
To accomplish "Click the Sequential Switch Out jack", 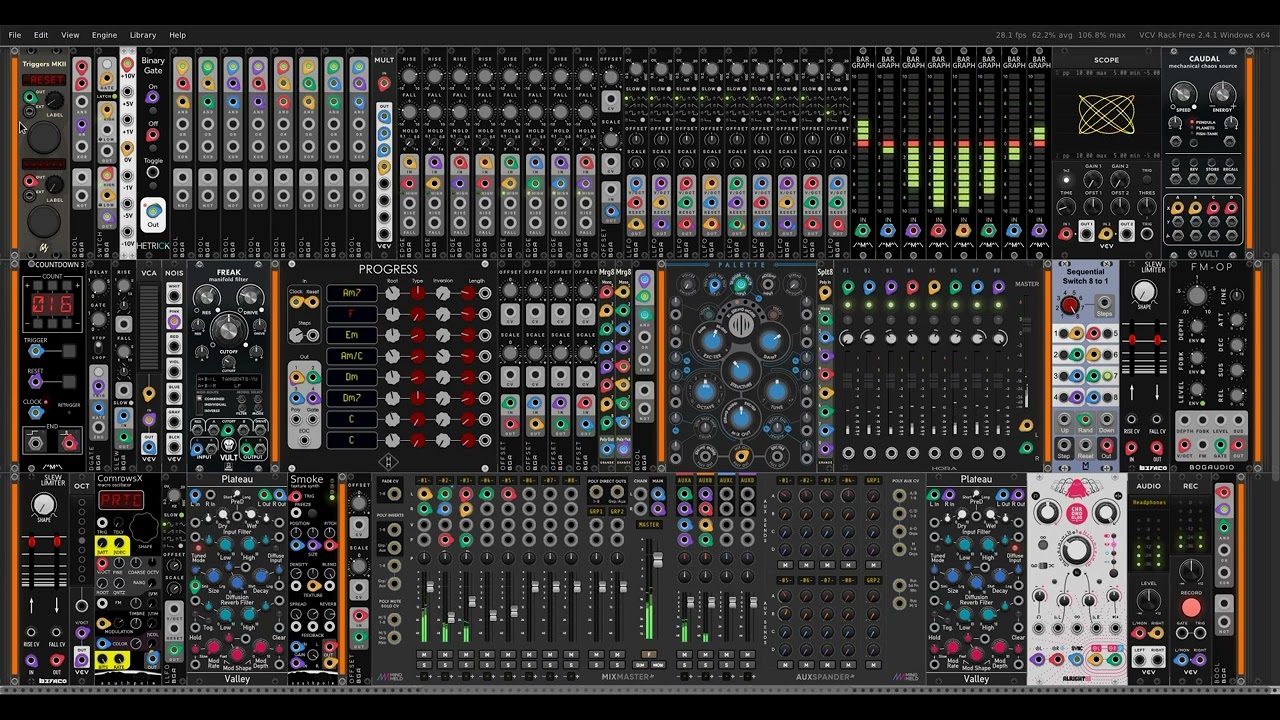I will click(x=1106, y=445).
